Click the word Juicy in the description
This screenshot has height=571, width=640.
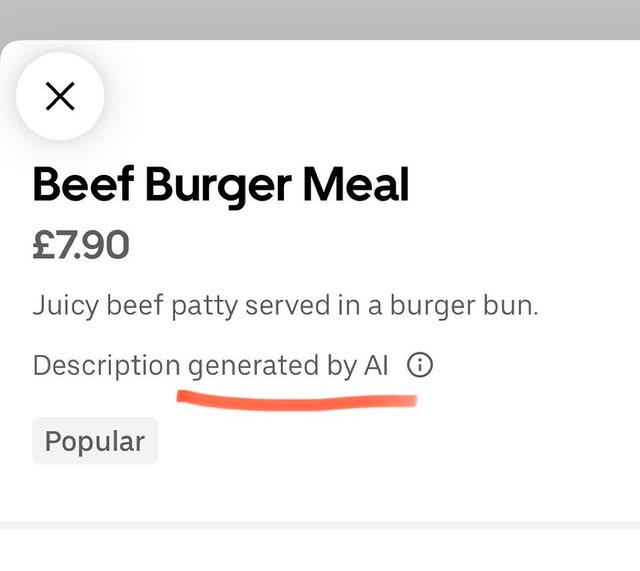point(66,305)
